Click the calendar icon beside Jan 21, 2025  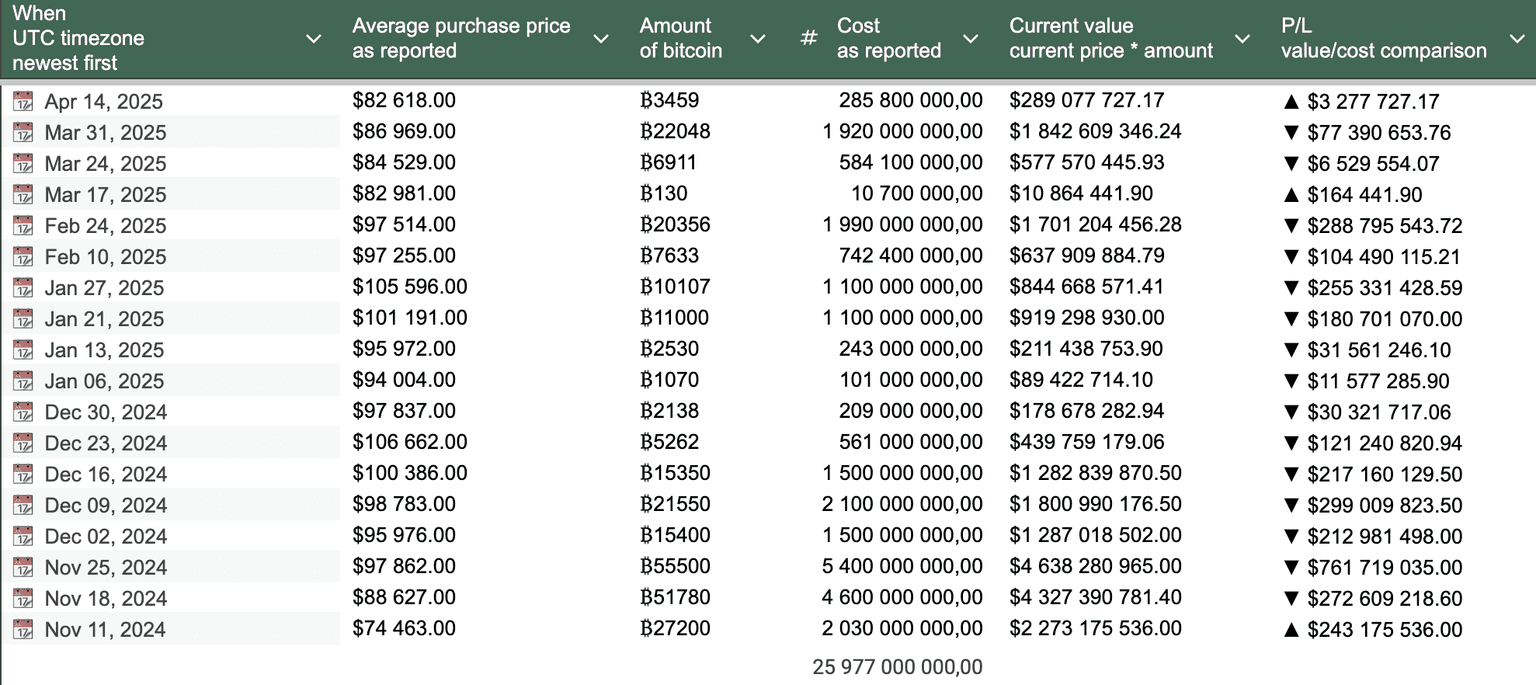(x=23, y=318)
